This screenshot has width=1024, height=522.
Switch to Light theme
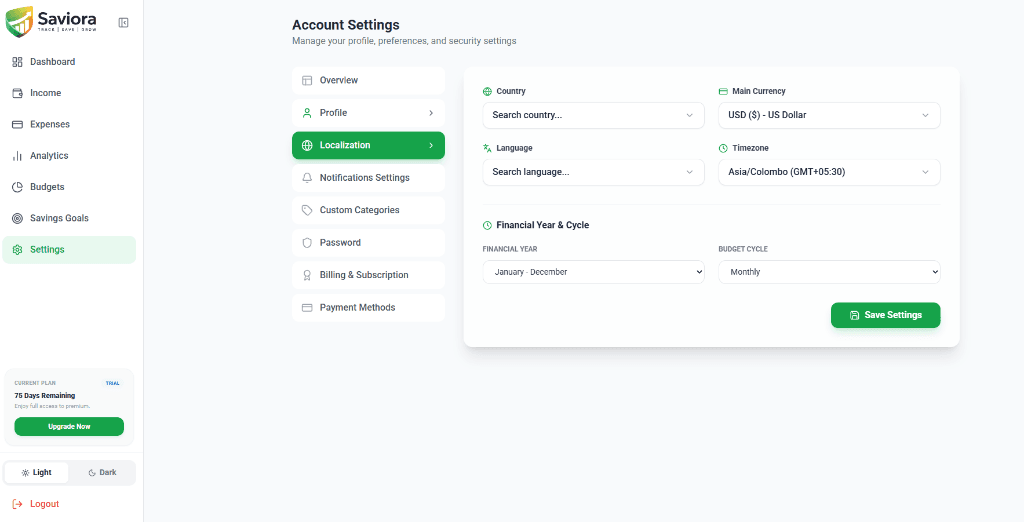(x=37, y=472)
